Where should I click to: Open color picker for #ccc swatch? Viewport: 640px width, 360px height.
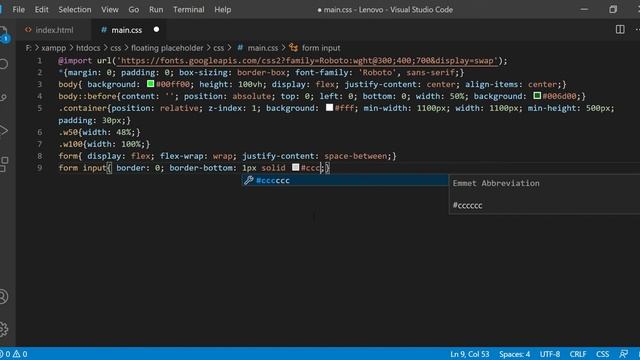pos(296,167)
